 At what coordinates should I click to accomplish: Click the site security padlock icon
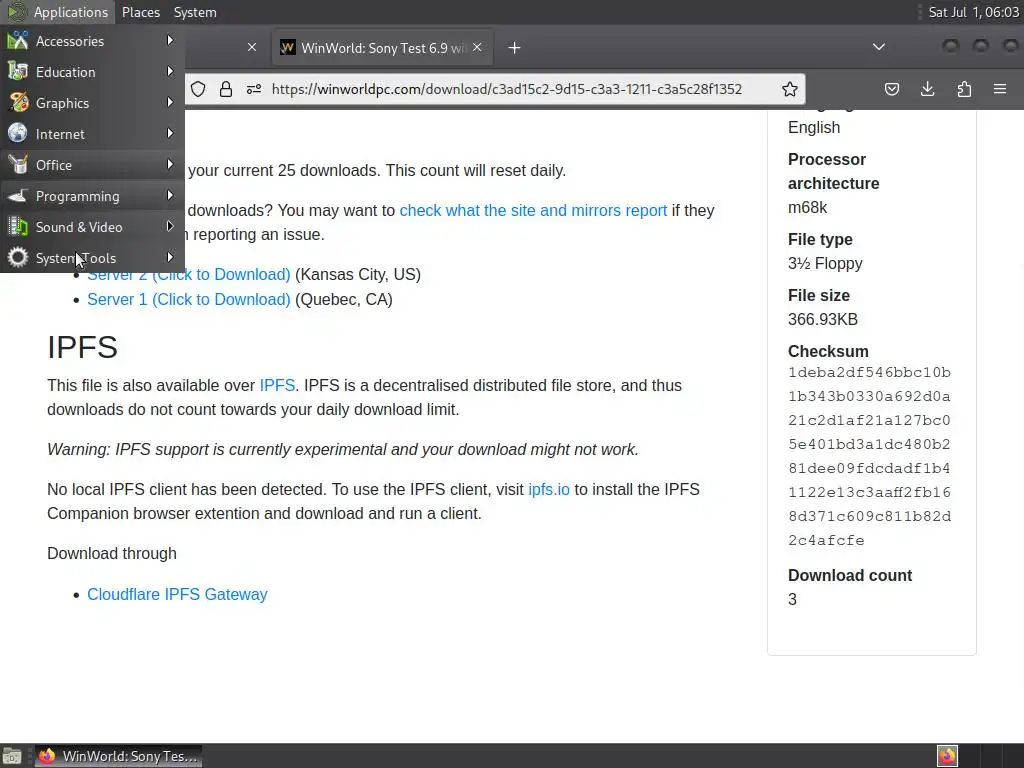226,89
